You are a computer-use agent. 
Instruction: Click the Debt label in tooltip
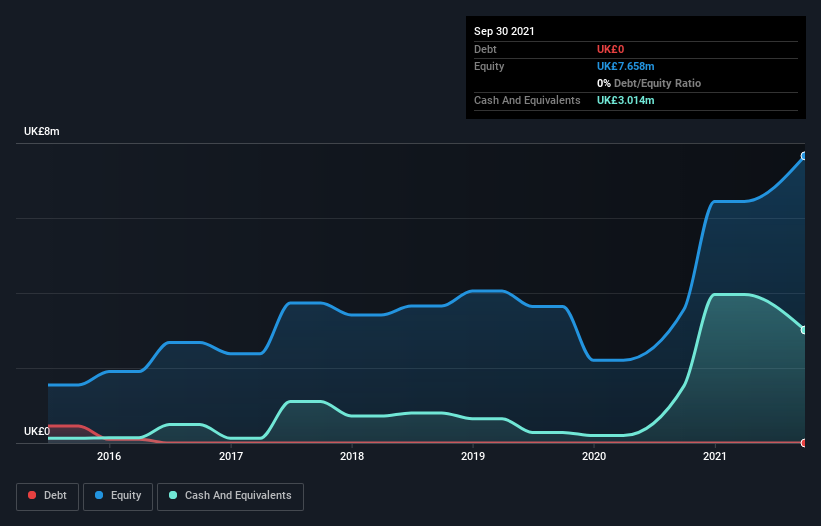point(485,49)
